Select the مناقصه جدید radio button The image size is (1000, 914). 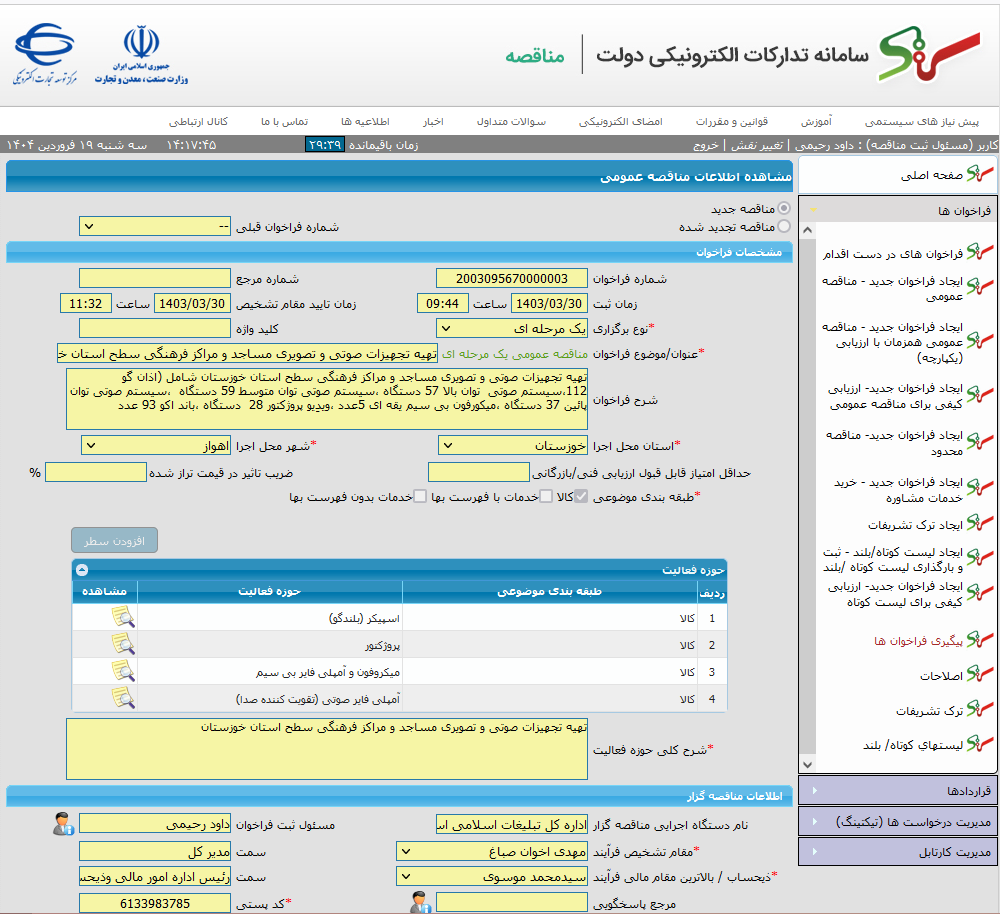point(784,208)
